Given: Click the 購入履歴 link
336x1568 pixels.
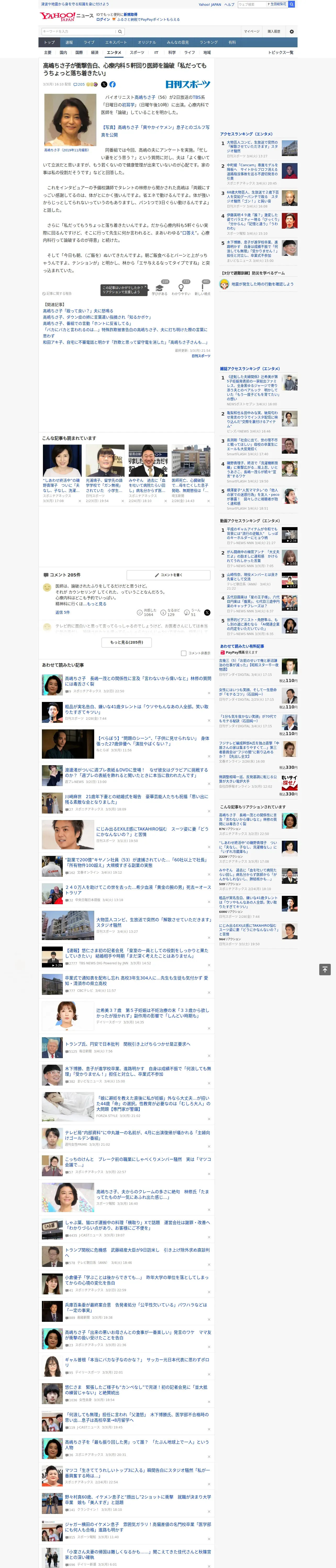Looking at the screenshot, I should pyautogui.click(x=274, y=31).
